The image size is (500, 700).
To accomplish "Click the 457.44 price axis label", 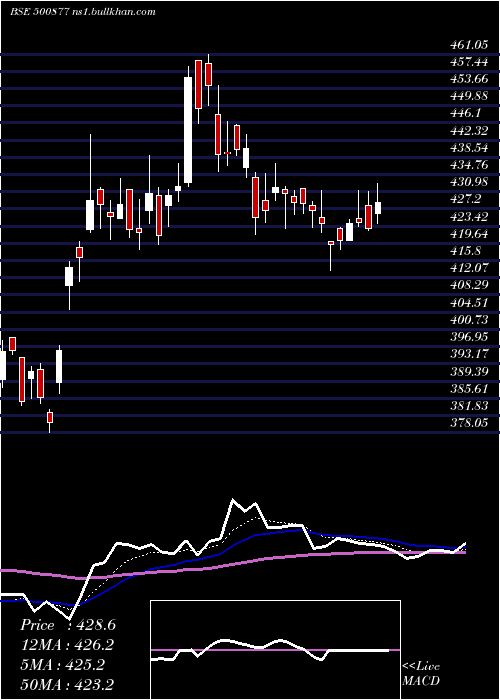I will tap(468, 61).
